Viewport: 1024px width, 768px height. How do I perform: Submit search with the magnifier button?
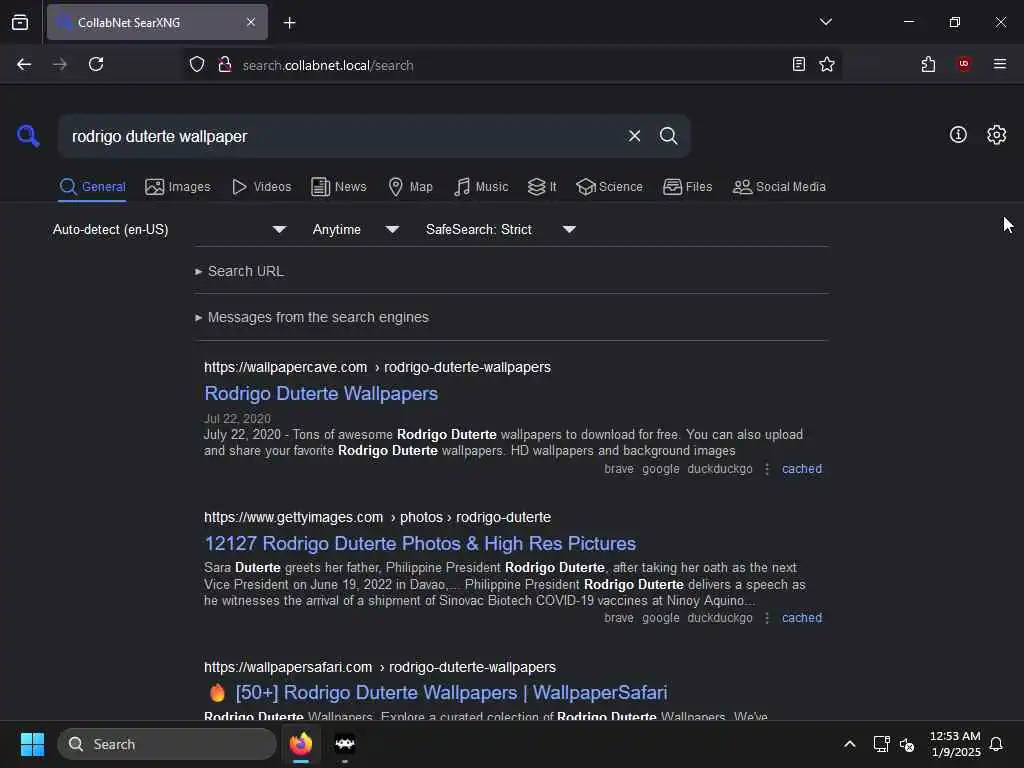point(668,136)
